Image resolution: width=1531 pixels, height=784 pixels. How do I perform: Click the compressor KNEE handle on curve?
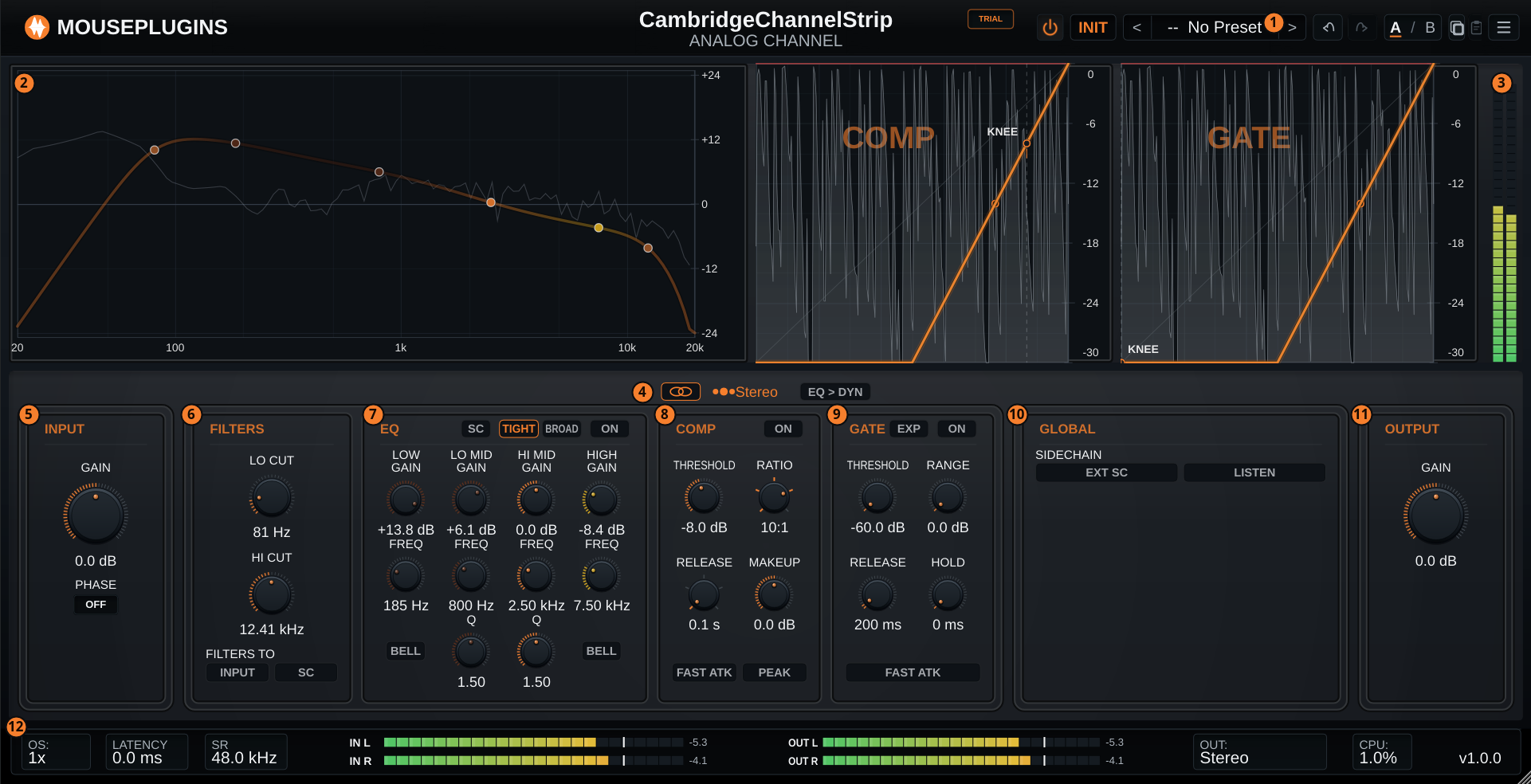point(1027,143)
